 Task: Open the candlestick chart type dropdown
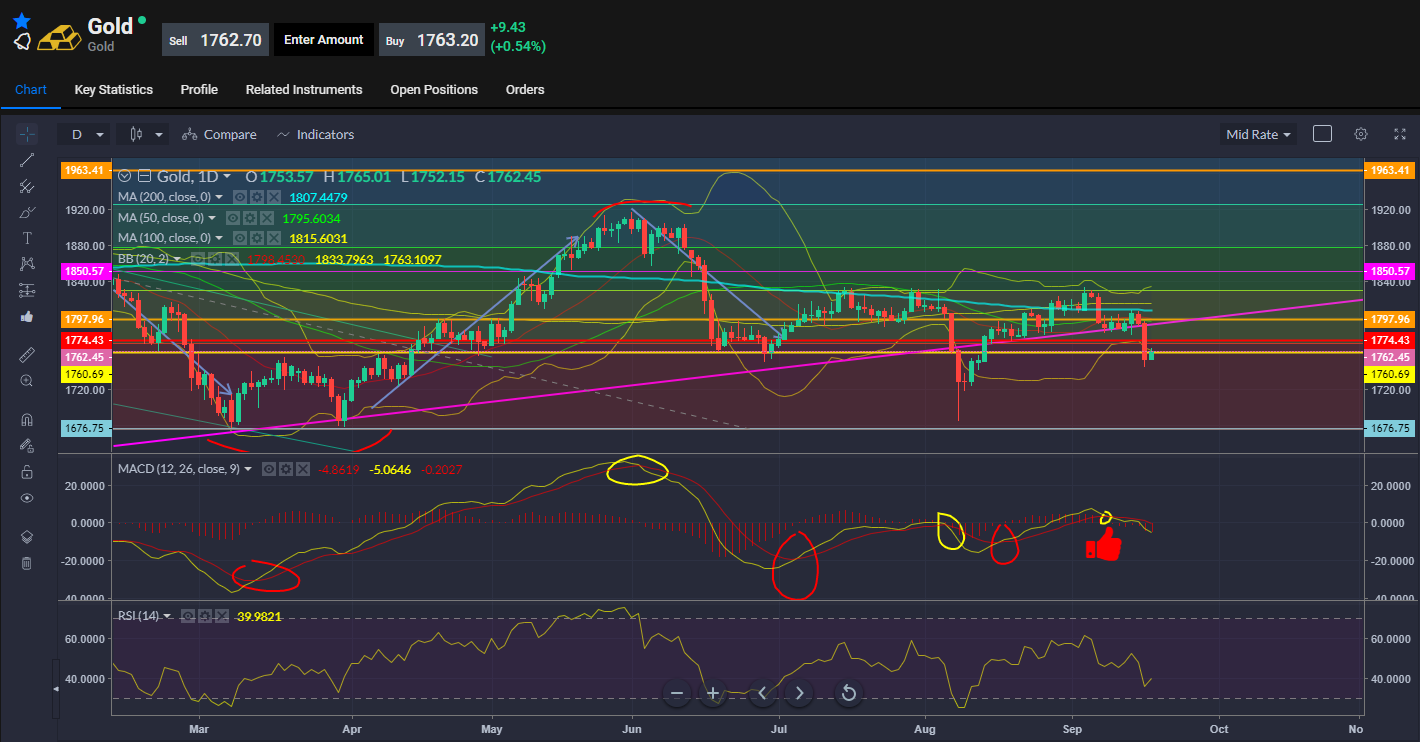tap(145, 134)
